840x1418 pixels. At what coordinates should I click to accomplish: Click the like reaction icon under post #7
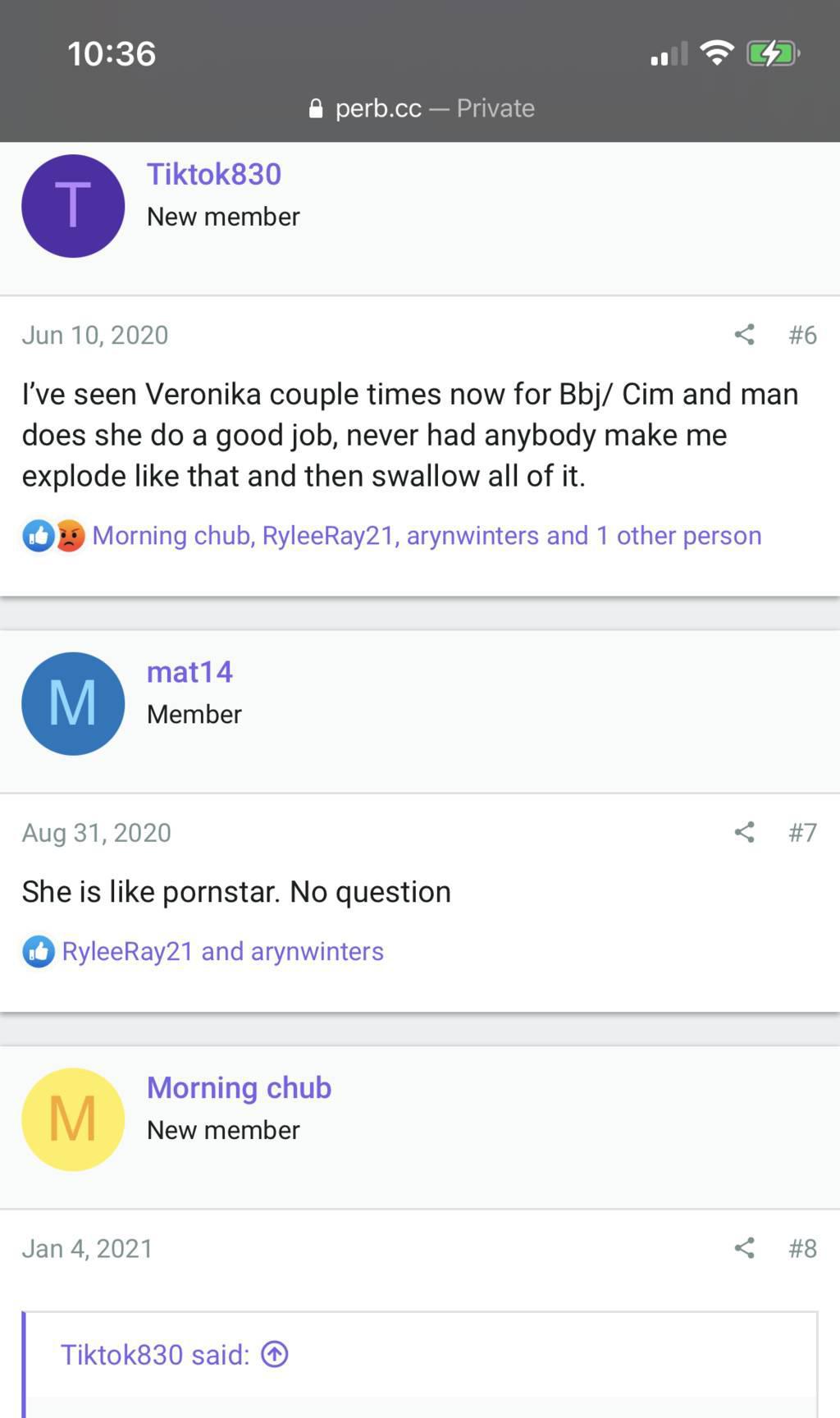pos(38,952)
